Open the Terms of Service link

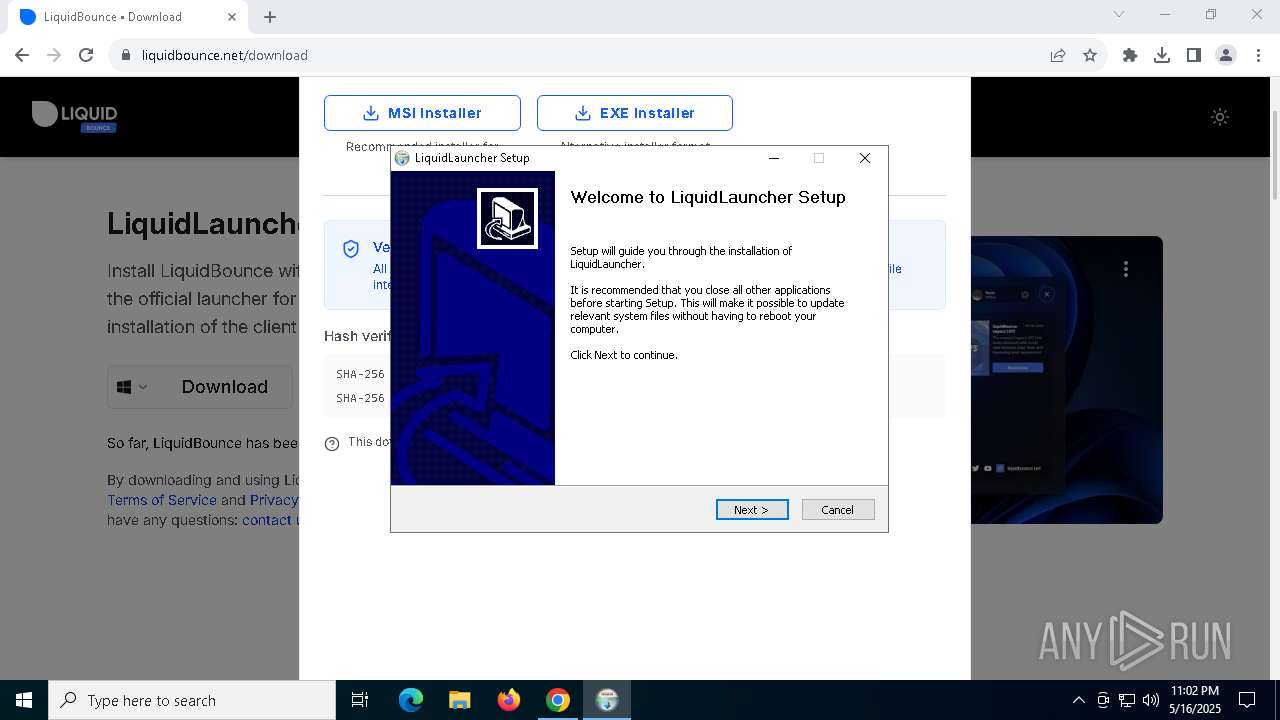(162, 500)
